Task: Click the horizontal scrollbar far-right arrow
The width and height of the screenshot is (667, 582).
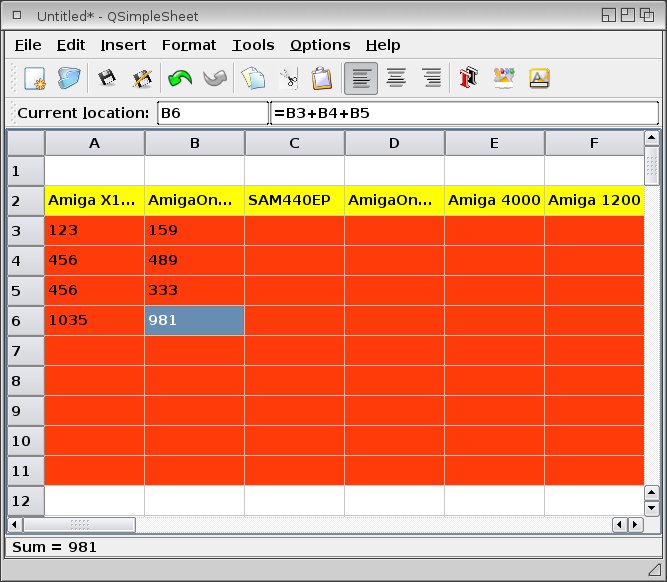Action: [636, 525]
